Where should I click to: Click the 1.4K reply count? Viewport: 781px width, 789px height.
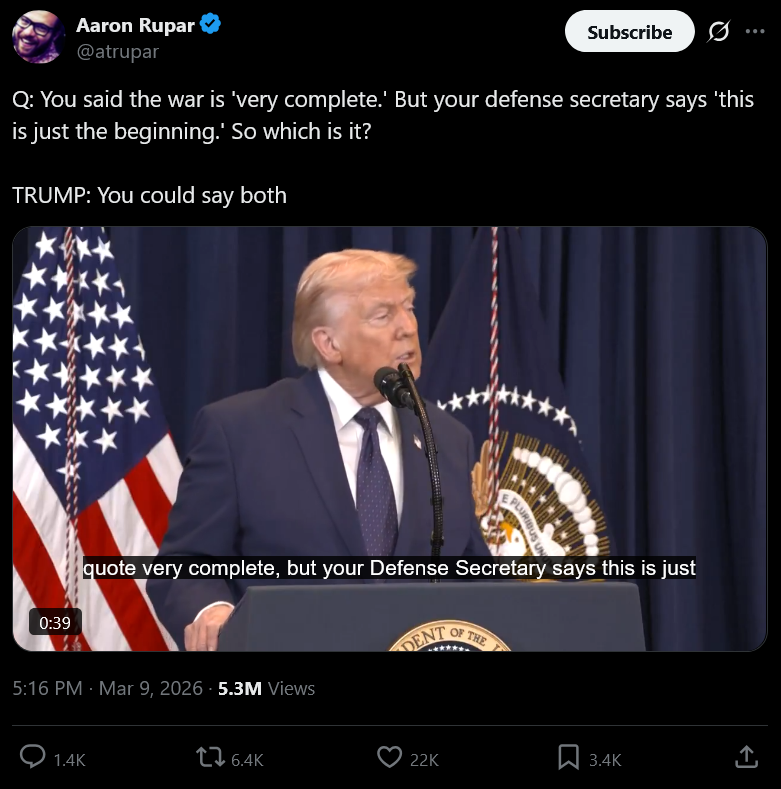pos(69,759)
